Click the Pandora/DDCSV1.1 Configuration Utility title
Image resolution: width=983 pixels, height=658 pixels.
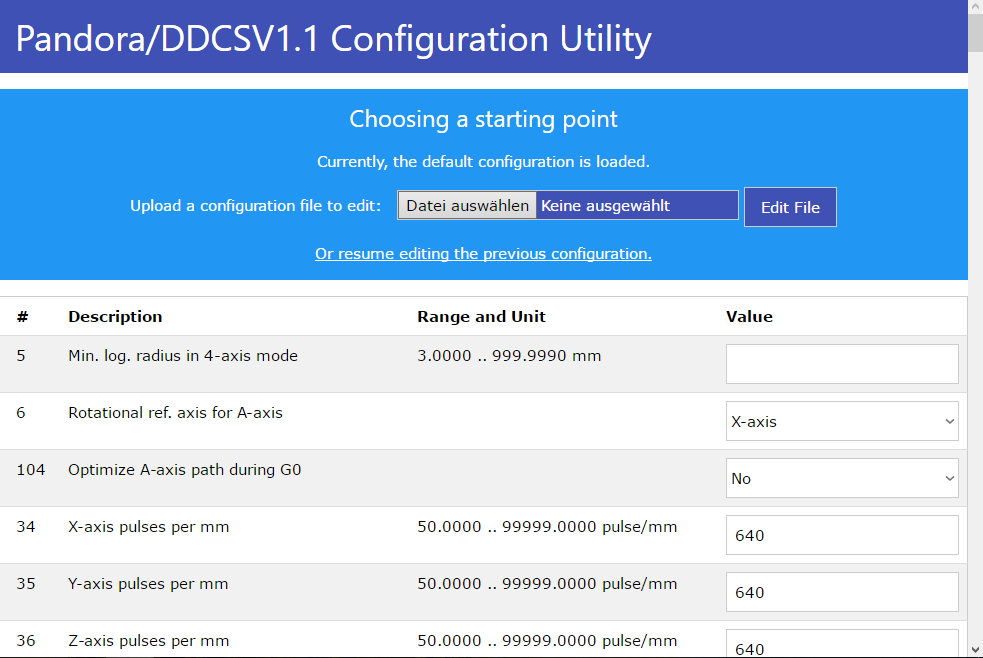[334, 39]
